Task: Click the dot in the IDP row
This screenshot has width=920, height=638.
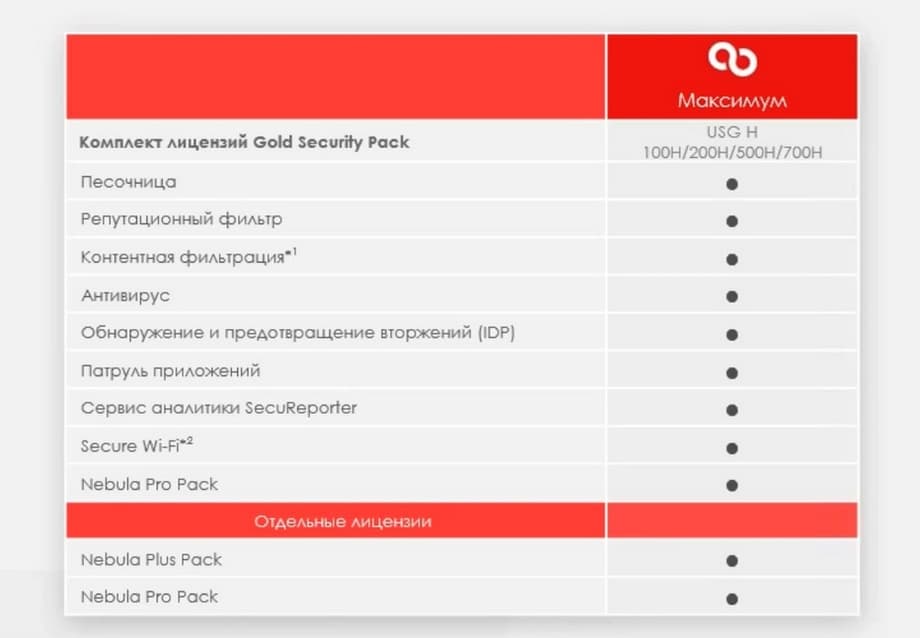Action: coord(732,335)
